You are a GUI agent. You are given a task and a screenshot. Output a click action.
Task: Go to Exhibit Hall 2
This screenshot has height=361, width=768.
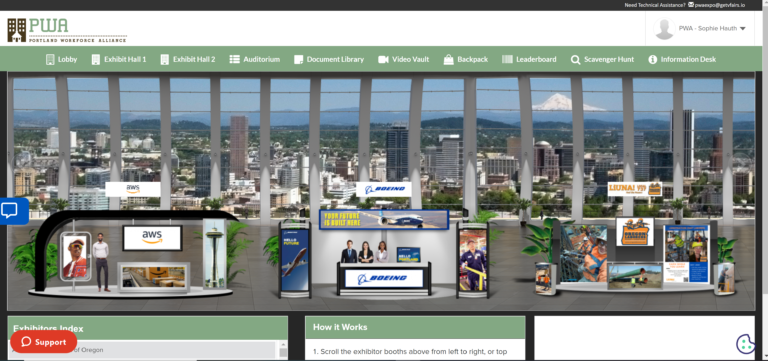(x=188, y=59)
